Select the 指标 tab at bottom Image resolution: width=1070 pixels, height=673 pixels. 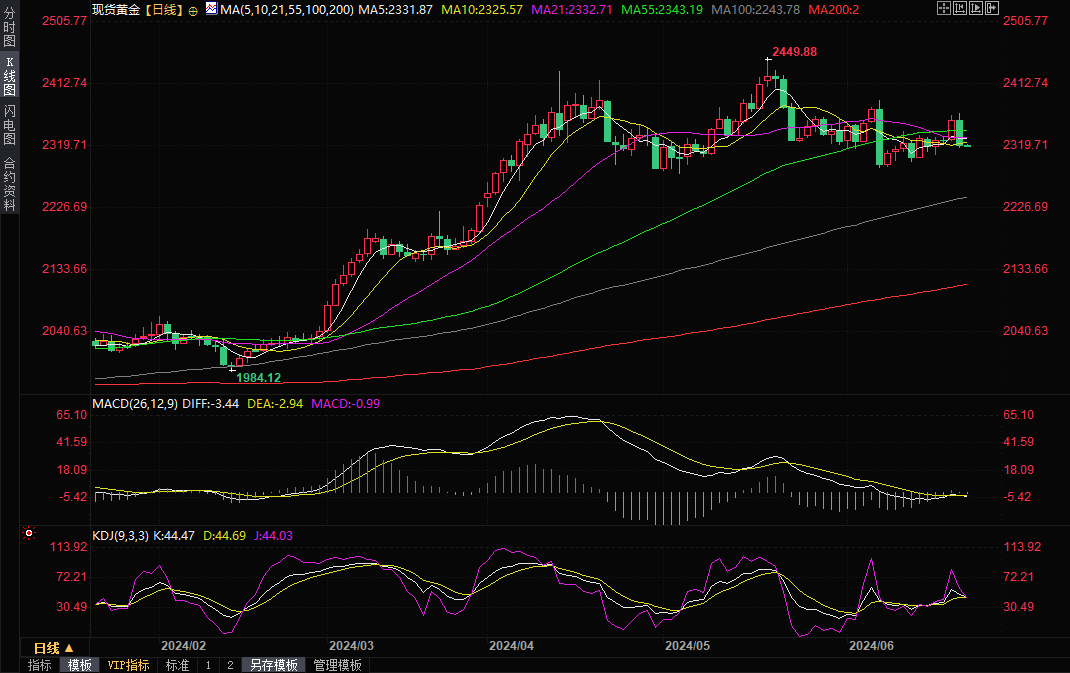(x=40, y=665)
